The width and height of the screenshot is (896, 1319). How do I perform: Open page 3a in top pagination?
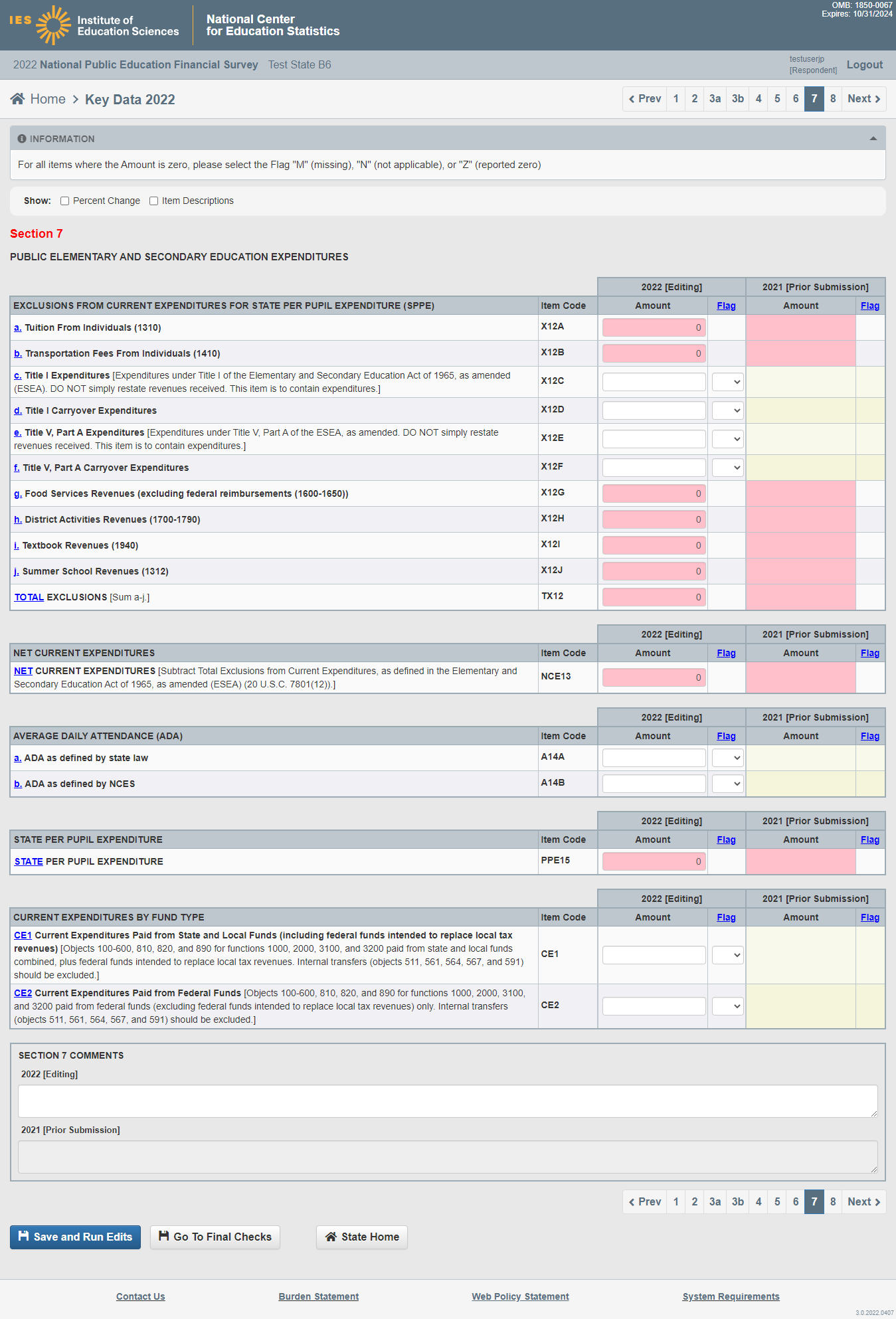point(715,99)
